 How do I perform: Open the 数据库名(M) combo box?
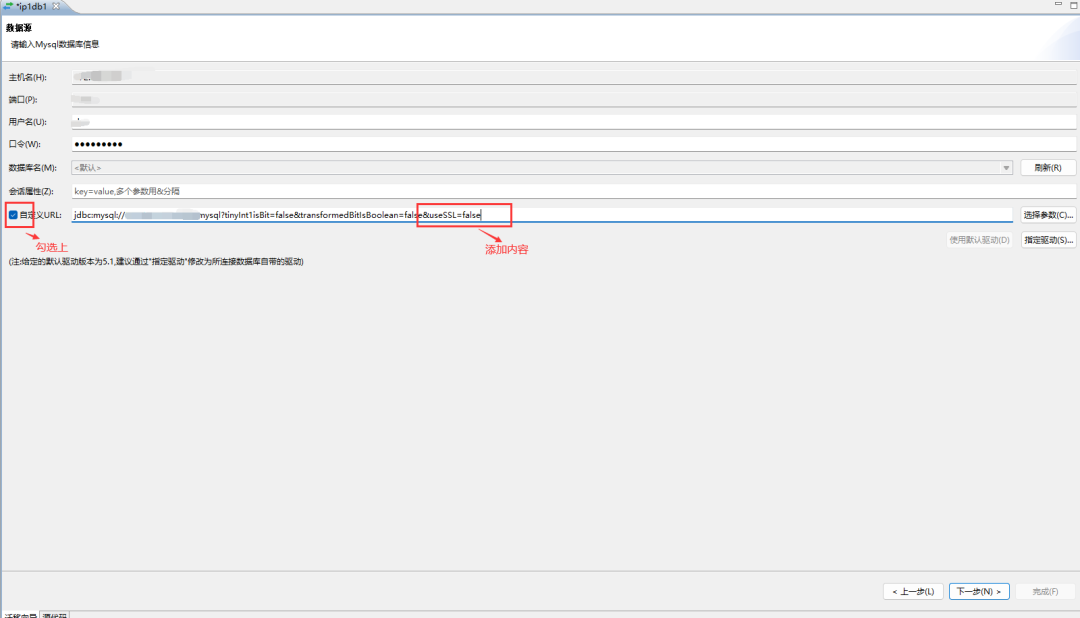tap(542, 167)
